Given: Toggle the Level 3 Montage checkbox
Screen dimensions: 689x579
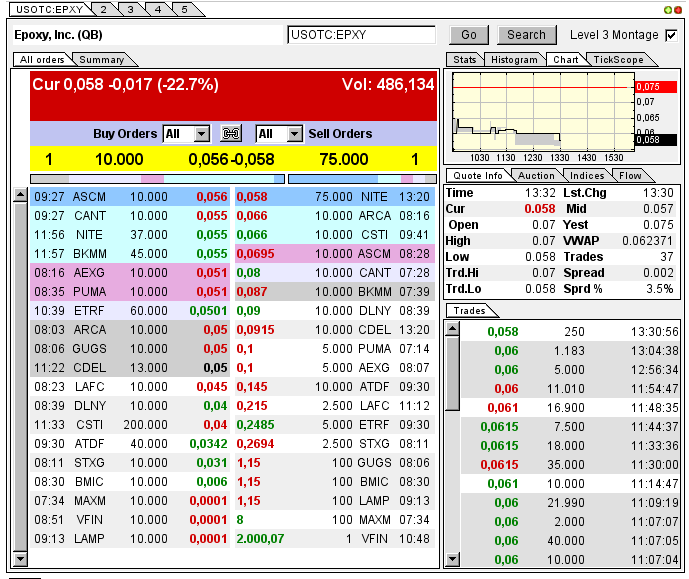Looking at the screenshot, I should (671, 35).
